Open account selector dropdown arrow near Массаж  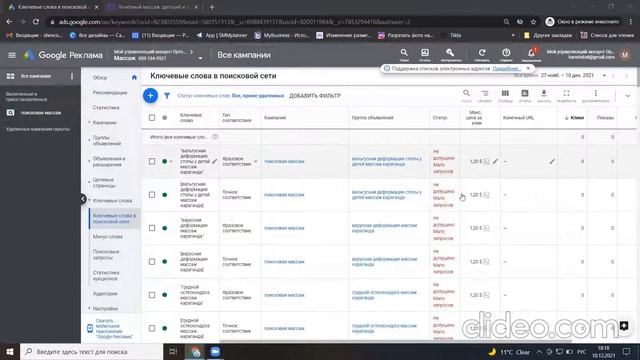click(x=200, y=58)
